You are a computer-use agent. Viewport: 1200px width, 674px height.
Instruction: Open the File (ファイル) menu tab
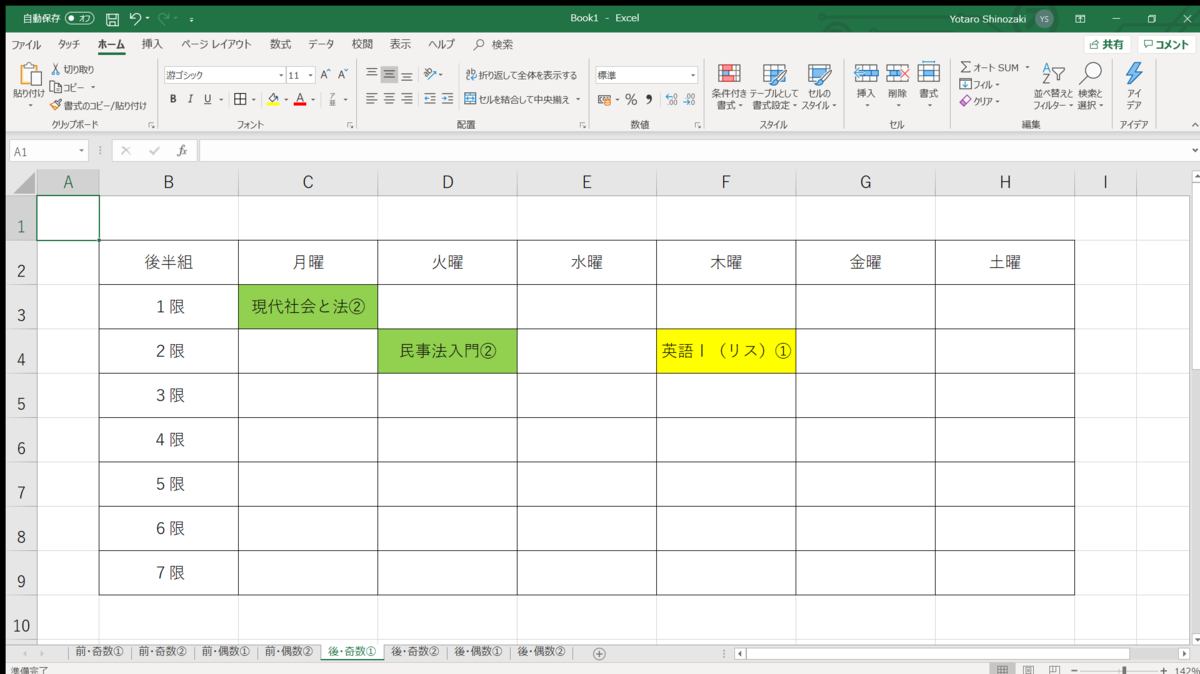26,44
